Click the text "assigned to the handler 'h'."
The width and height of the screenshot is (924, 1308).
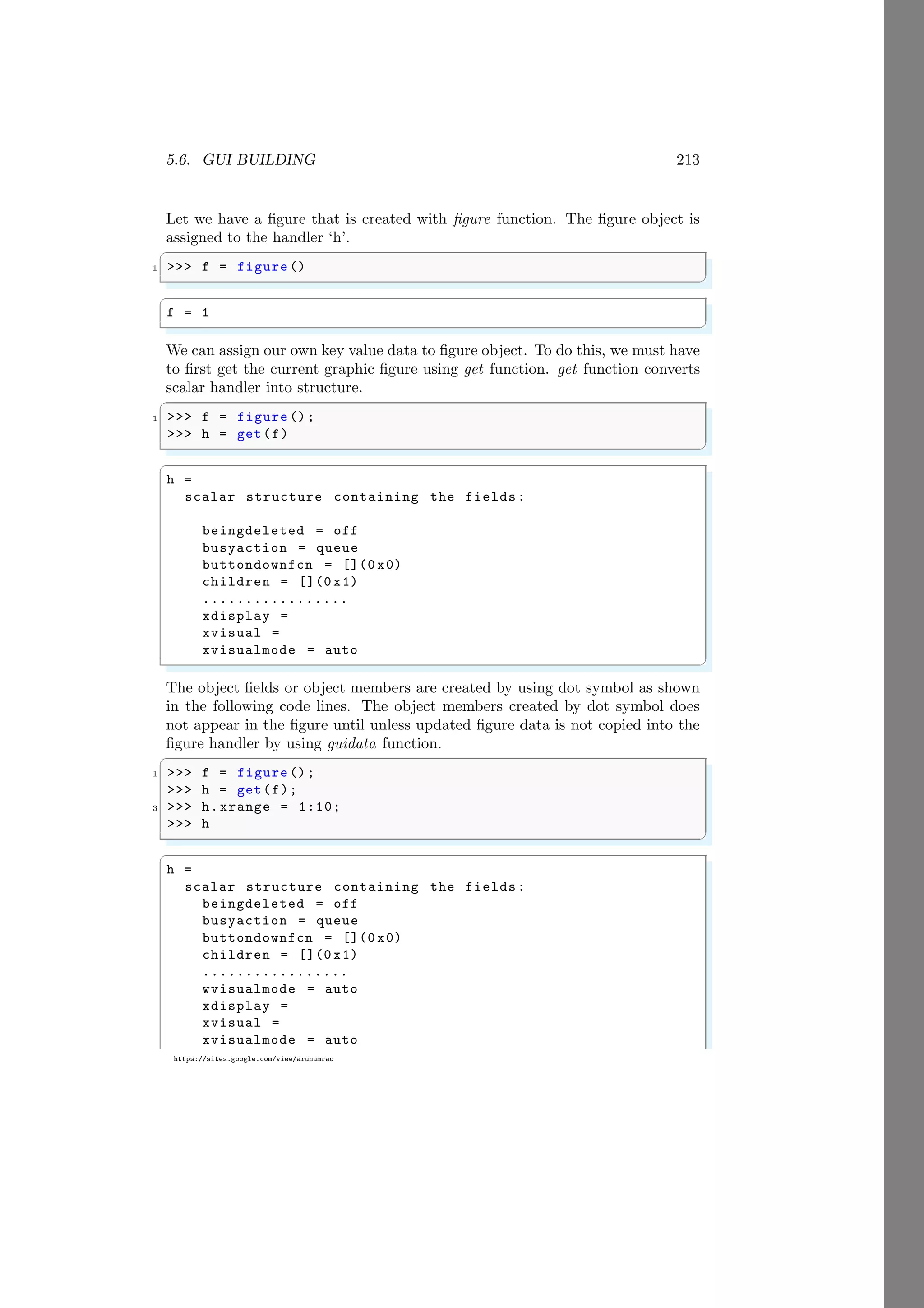258,237
